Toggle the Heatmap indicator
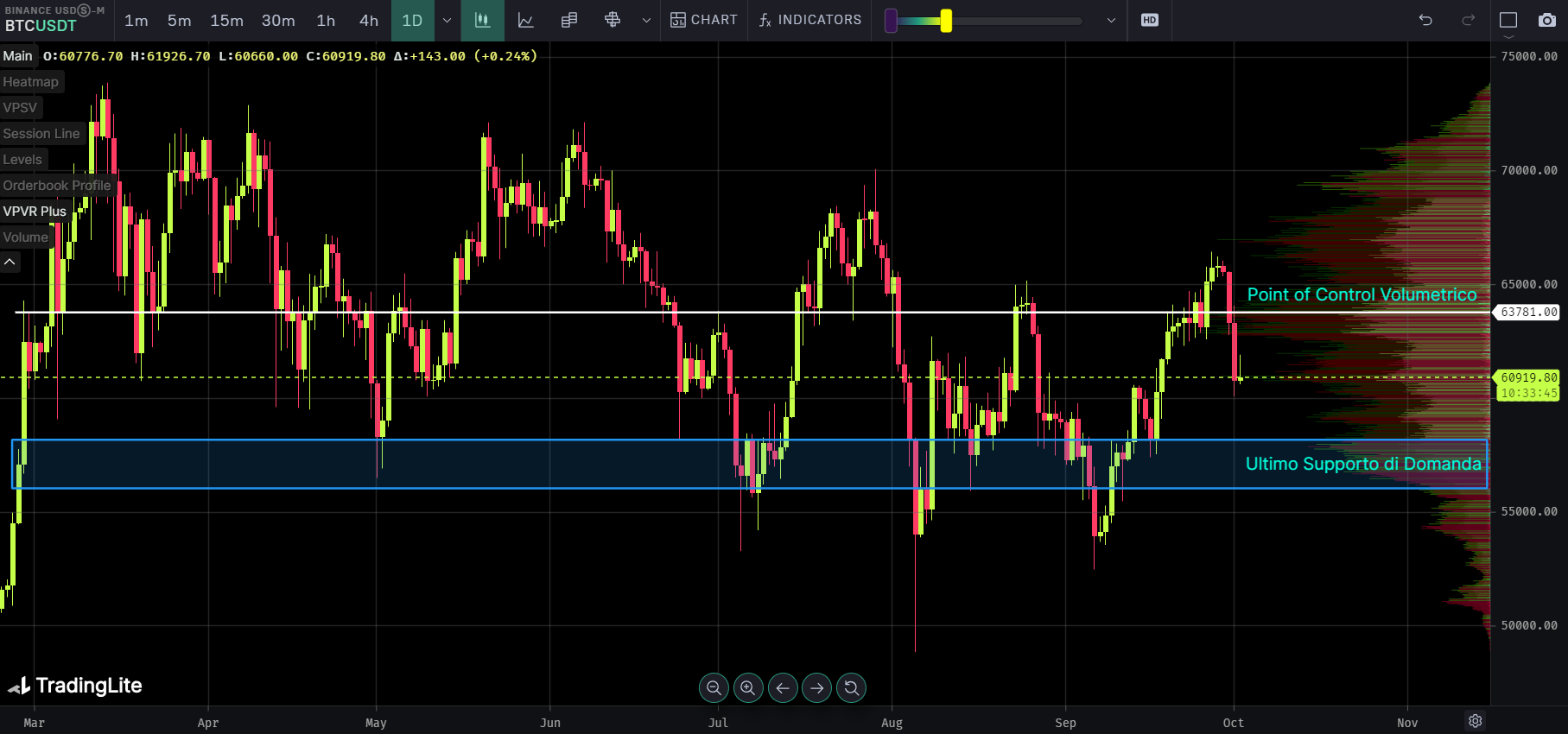 coord(31,82)
